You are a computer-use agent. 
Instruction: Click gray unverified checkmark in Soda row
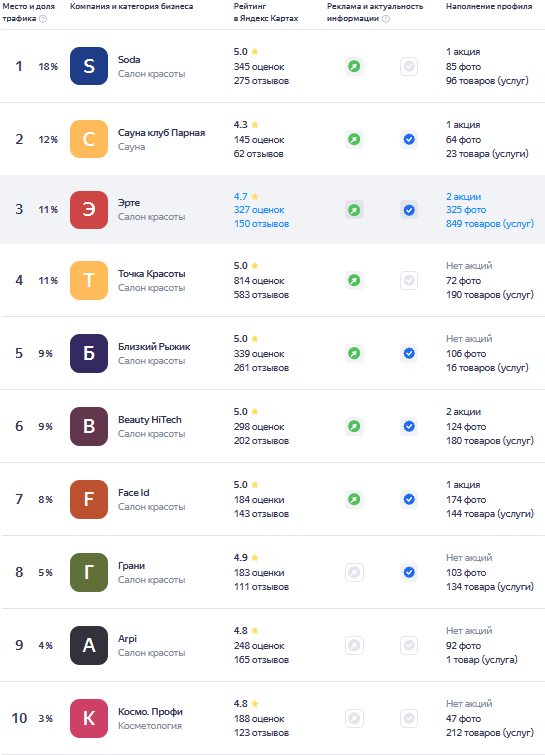coord(409,66)
